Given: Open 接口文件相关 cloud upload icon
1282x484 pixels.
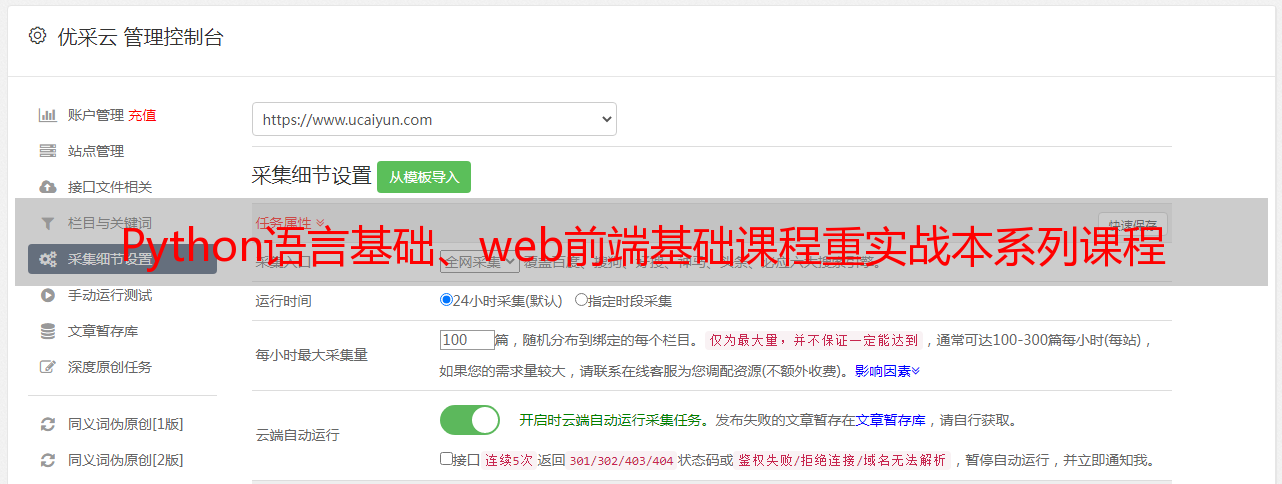Looking at the screenshot, I should pyautogui.click(x=47, y=187).
